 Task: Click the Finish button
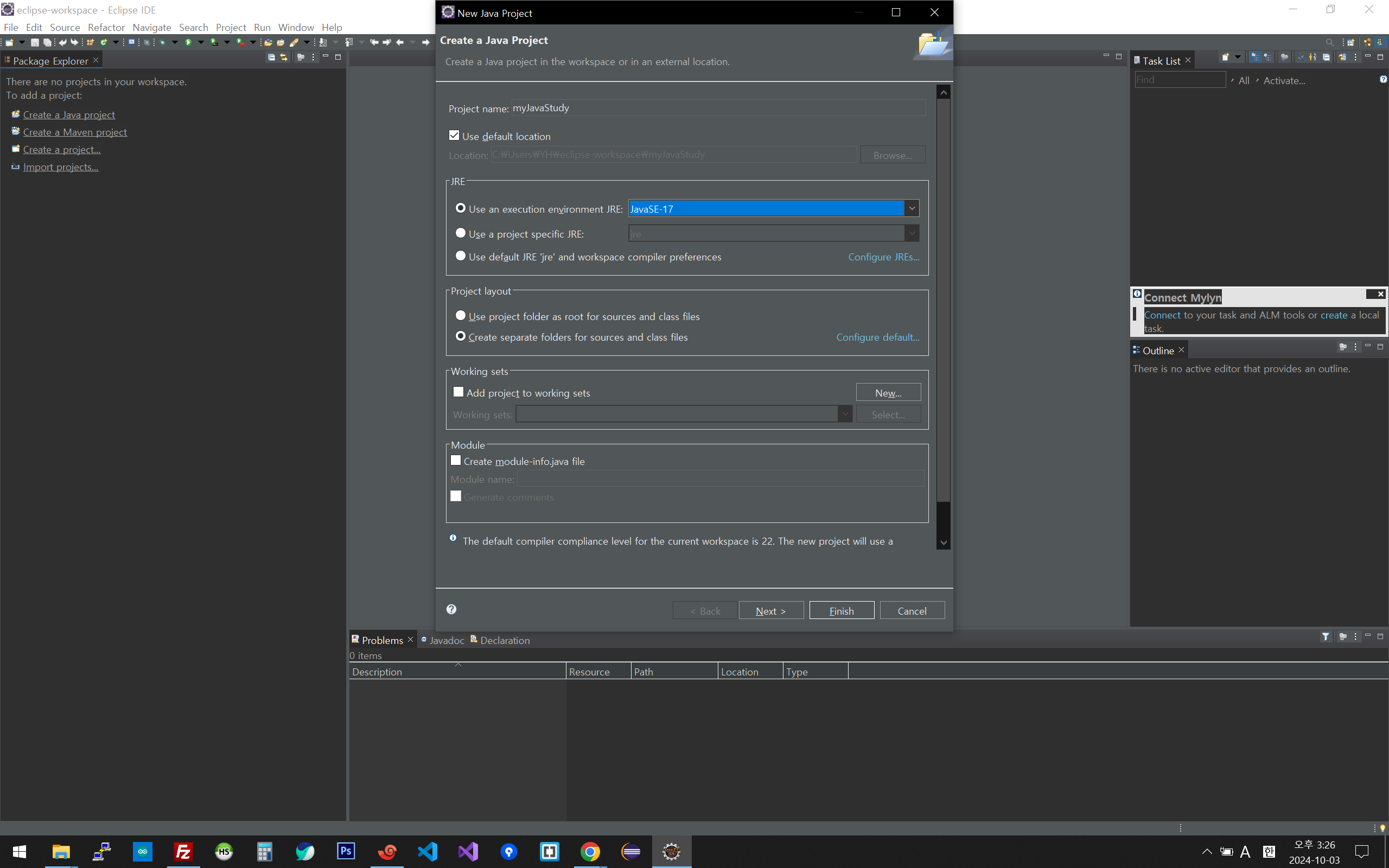click(842, 611)
